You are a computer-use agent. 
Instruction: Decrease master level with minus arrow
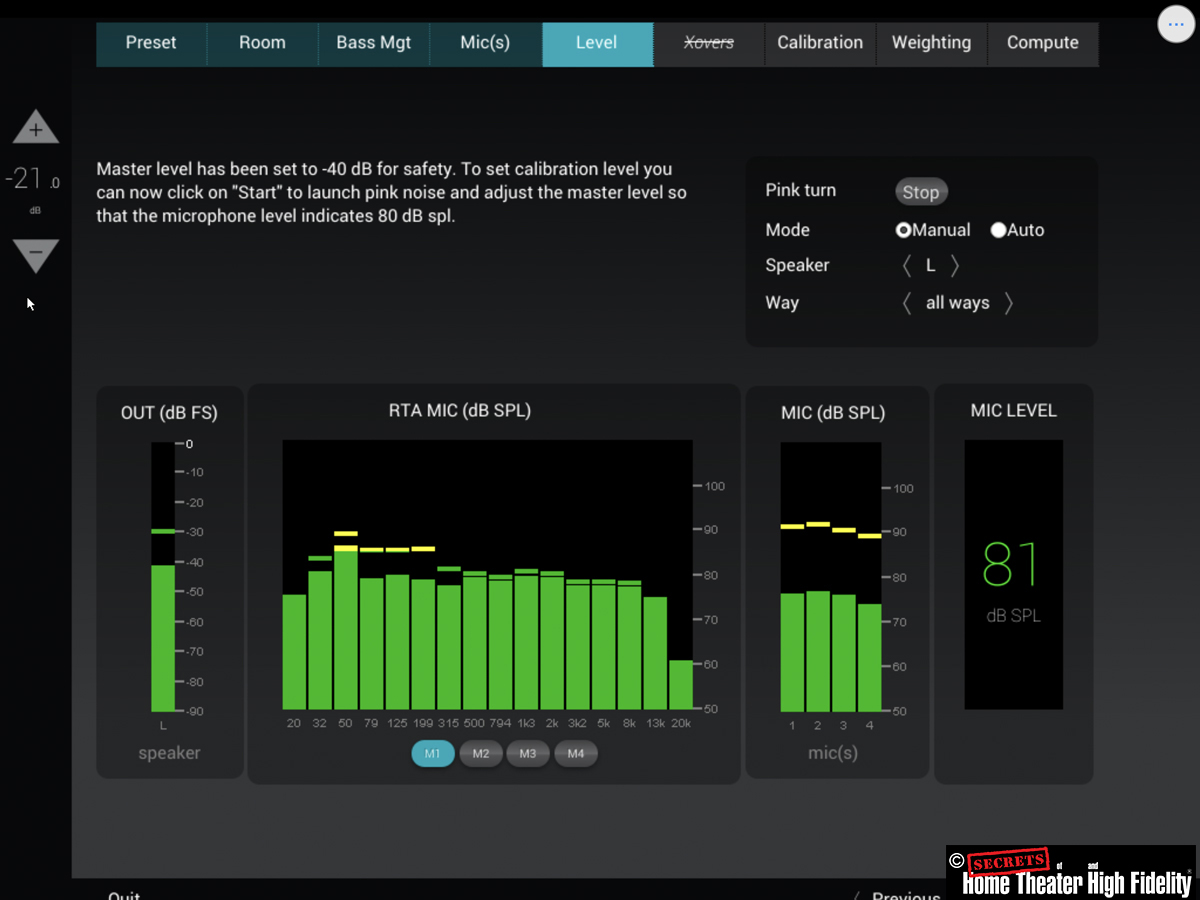tap(36, 255)
